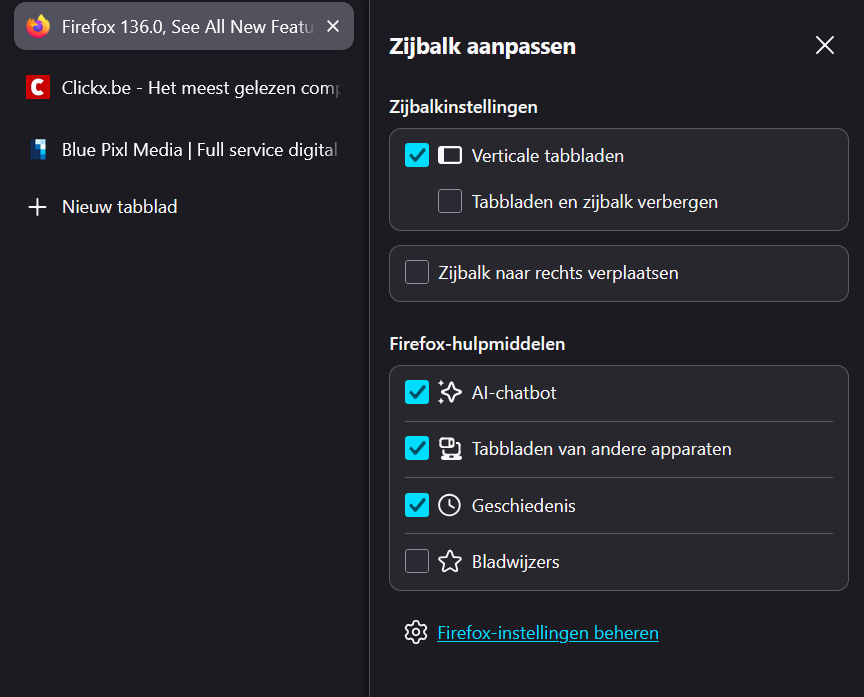Click the Bladwijzers star icon
Screen dimensions: 864x697
click(x=451, y=561)
